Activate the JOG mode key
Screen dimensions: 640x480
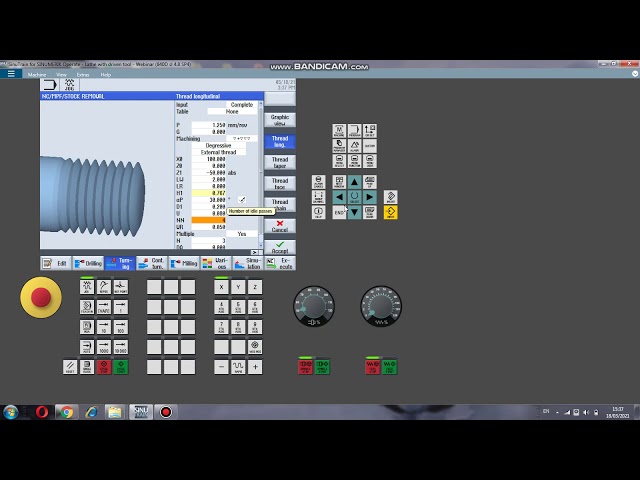click(87, 287)
